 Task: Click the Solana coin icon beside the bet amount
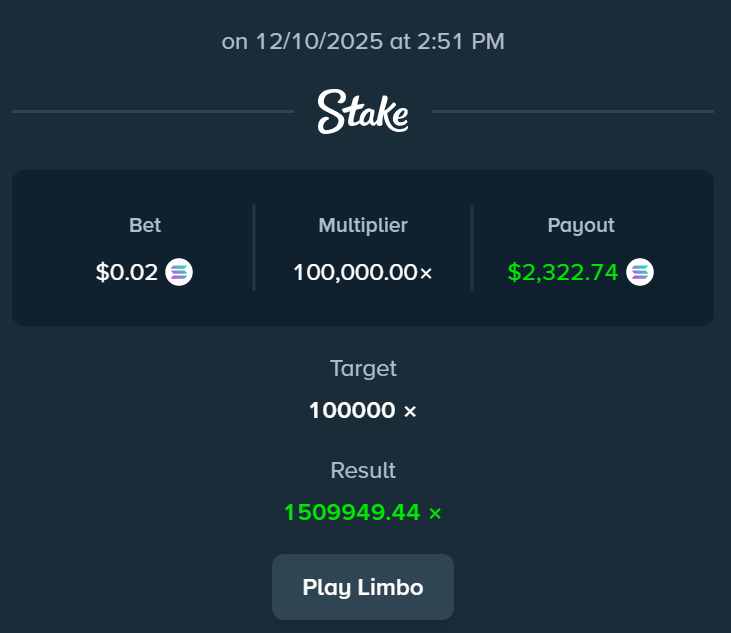179,272
